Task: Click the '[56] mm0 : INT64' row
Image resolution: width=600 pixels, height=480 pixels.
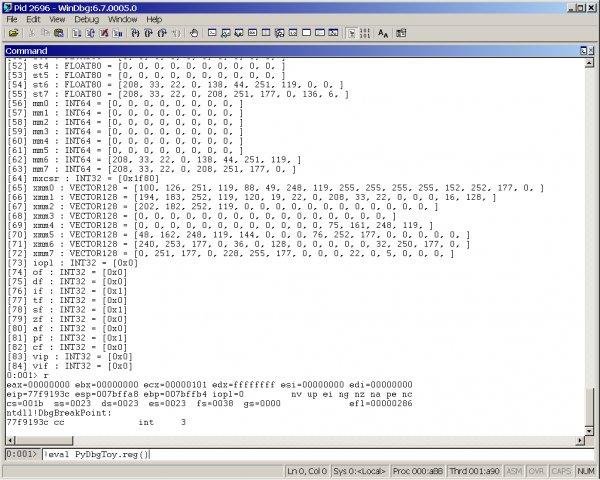Action: 125,103
